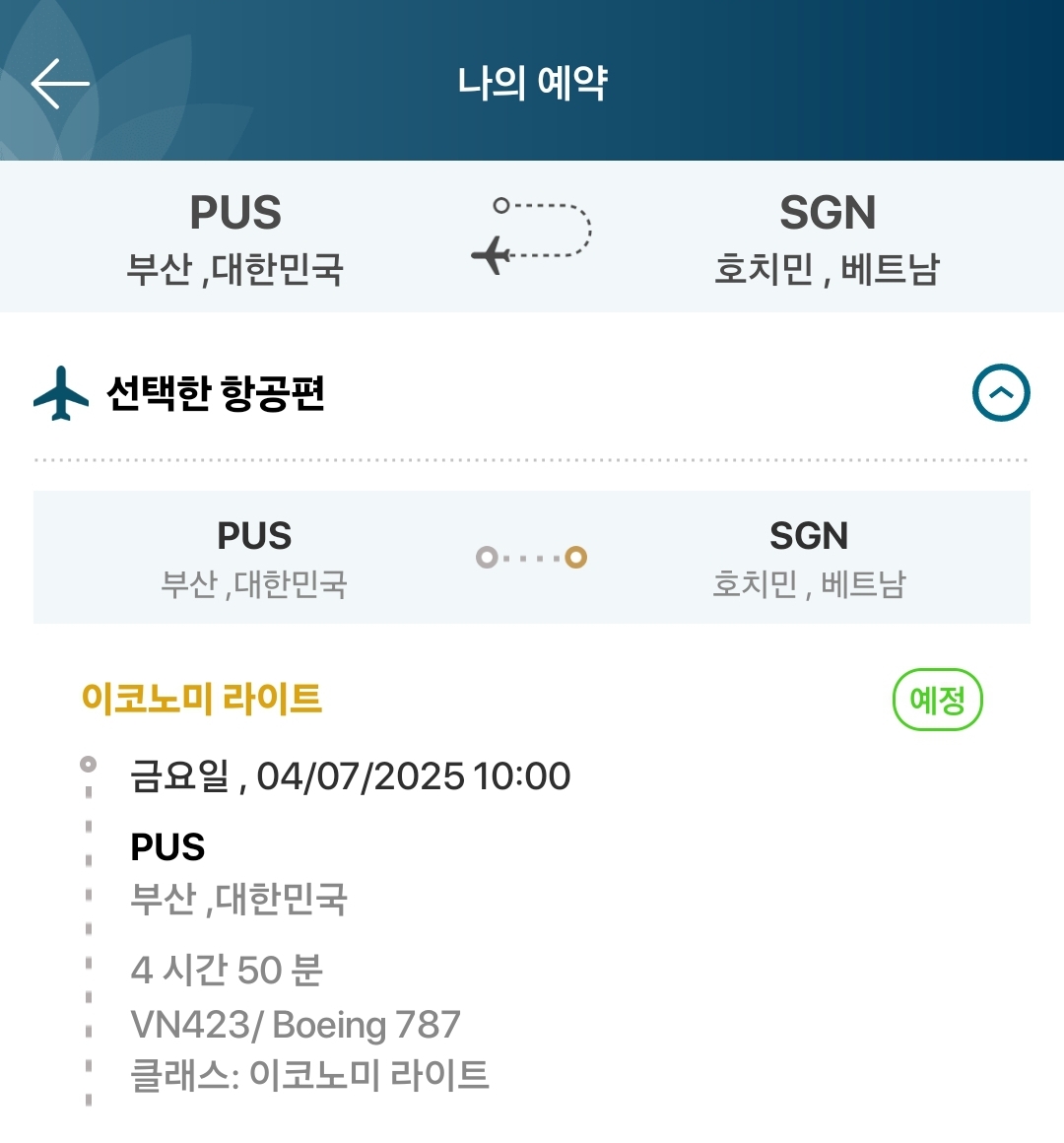This screenshot has height=1143, width=1064.
Task: Select the large PUS departure code in header
Action: point(235,213)
